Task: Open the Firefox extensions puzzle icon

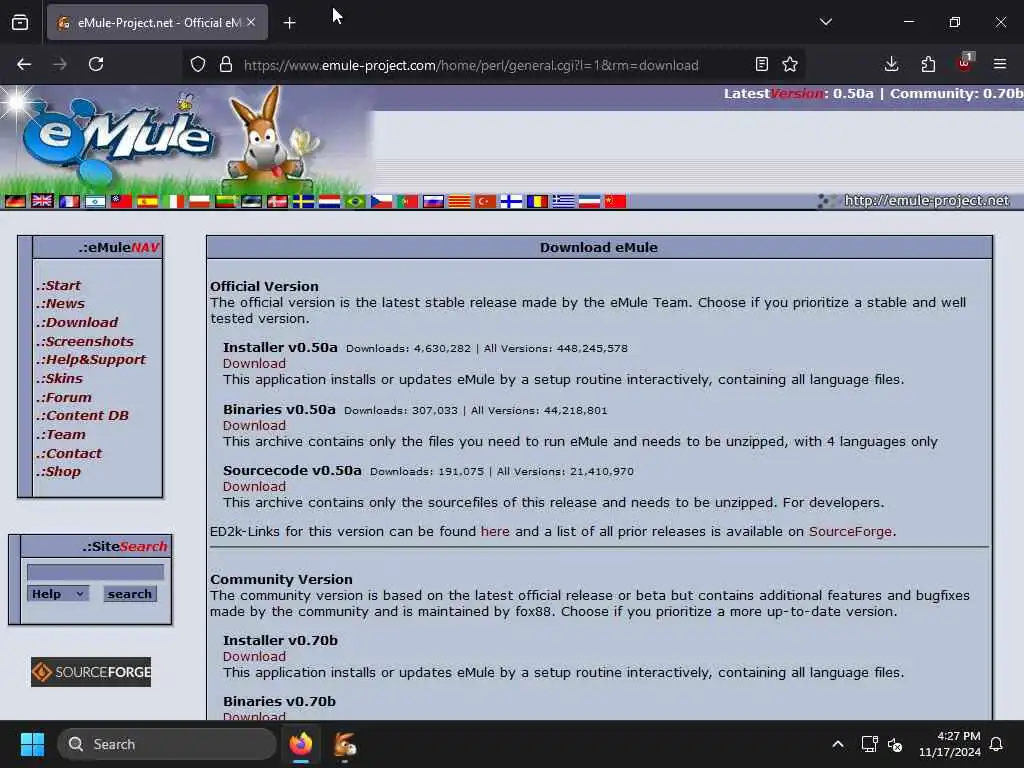Action: click(x=928, y=64)
